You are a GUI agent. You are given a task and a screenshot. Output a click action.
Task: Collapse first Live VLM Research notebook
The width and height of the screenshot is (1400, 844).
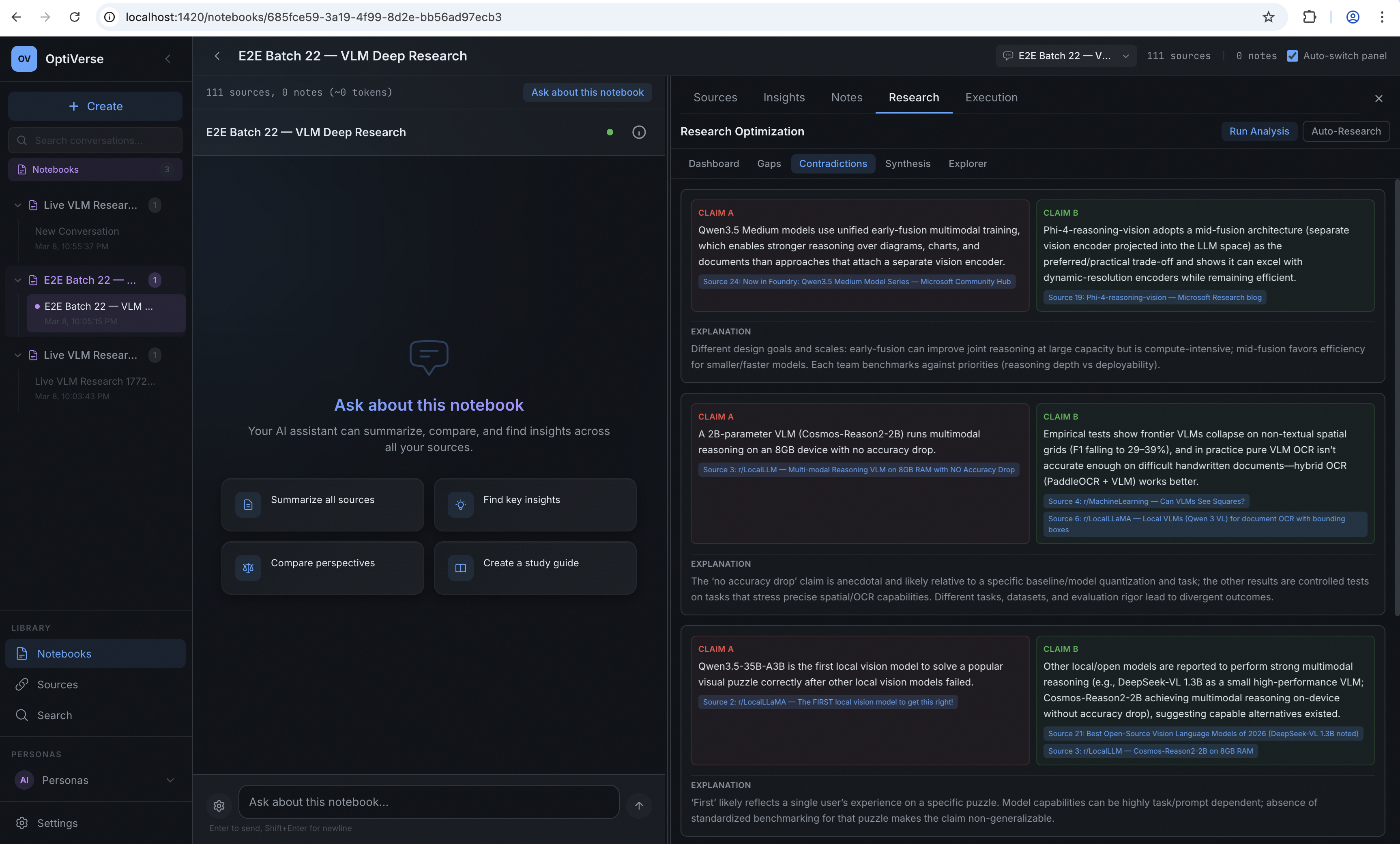click(x=17, y=205)
